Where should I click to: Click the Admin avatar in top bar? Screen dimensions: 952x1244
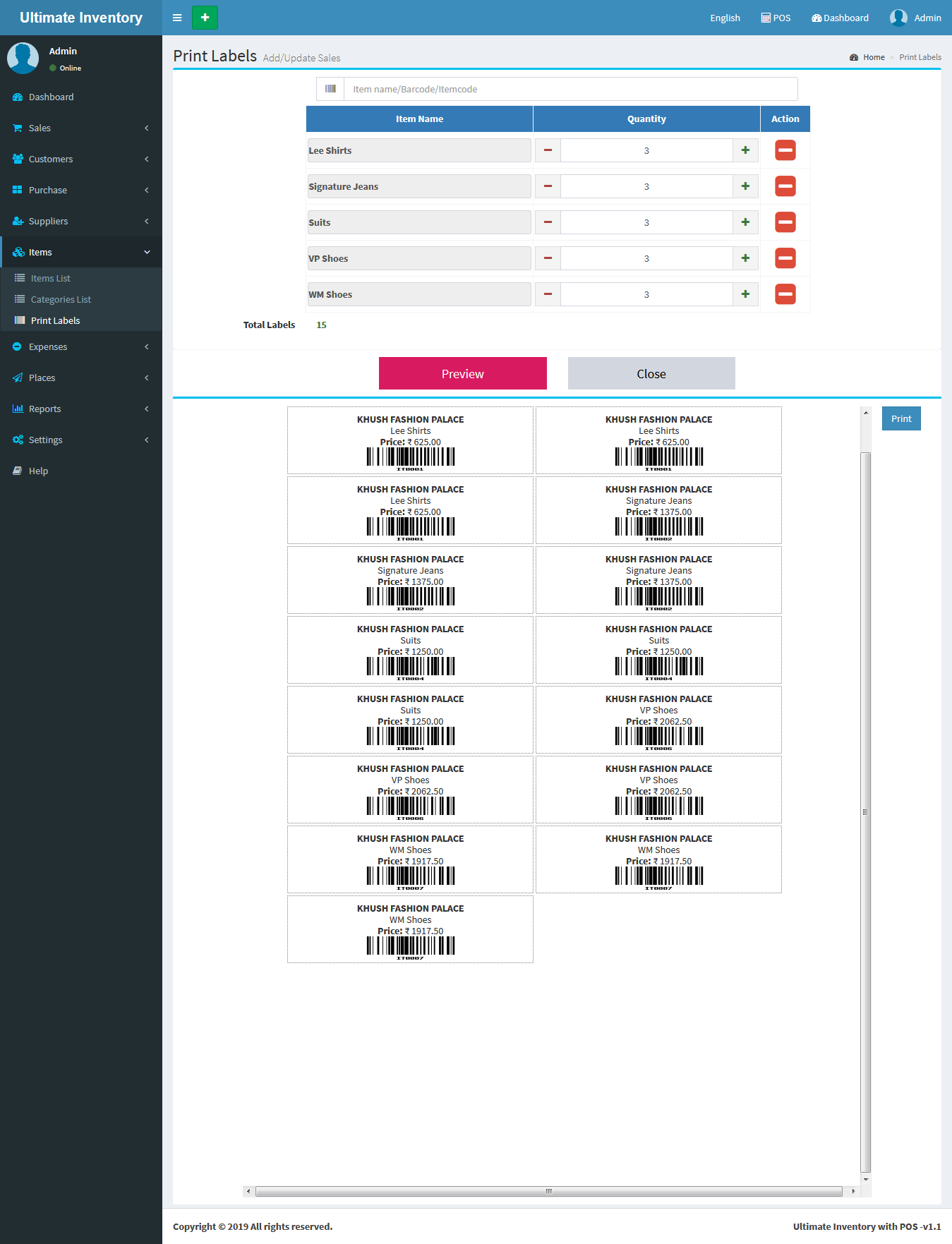(898, 18)
